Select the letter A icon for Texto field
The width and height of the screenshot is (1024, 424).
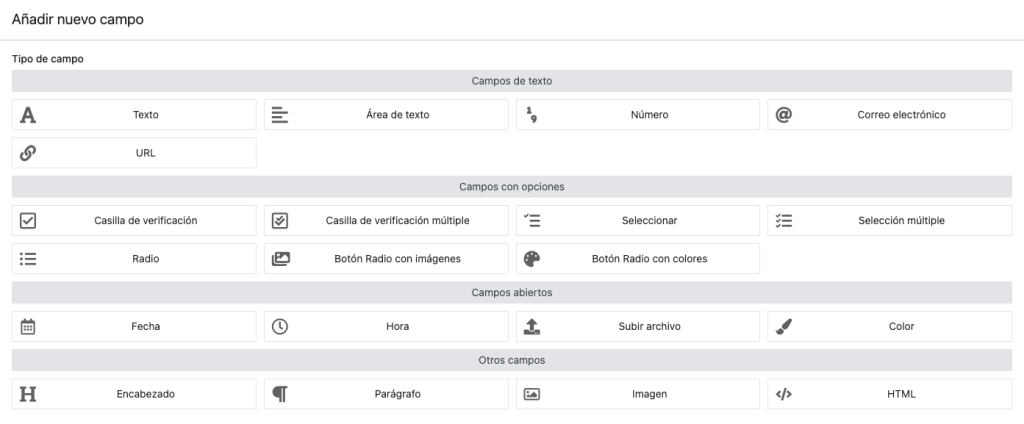pyautogui.click(x=28, y=115)
